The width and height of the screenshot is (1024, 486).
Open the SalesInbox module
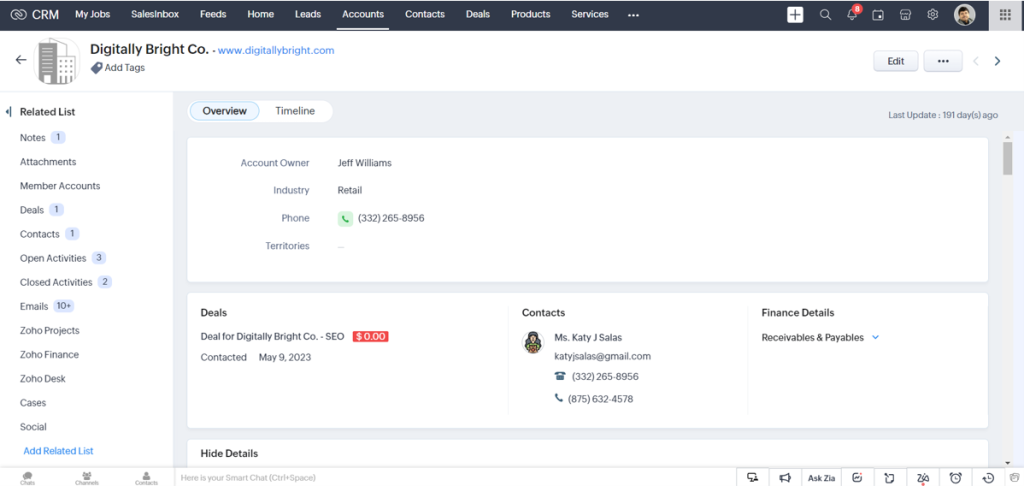[x=155, y=14]
